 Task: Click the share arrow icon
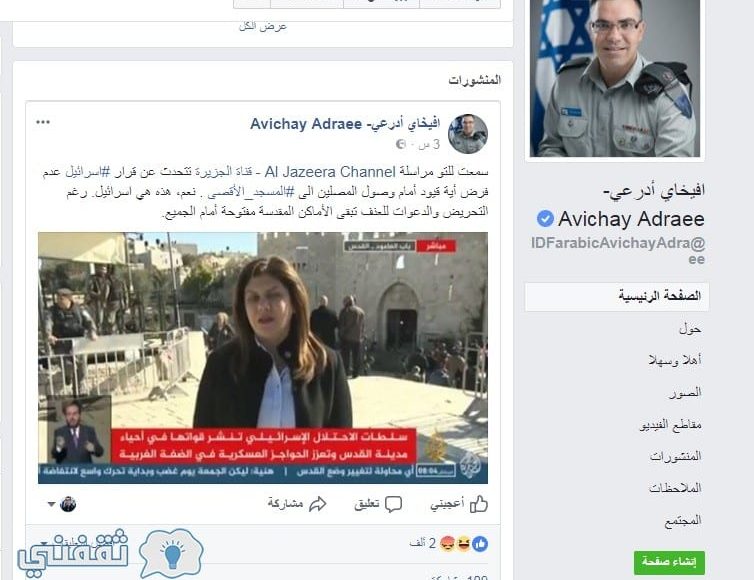(318, 504)
